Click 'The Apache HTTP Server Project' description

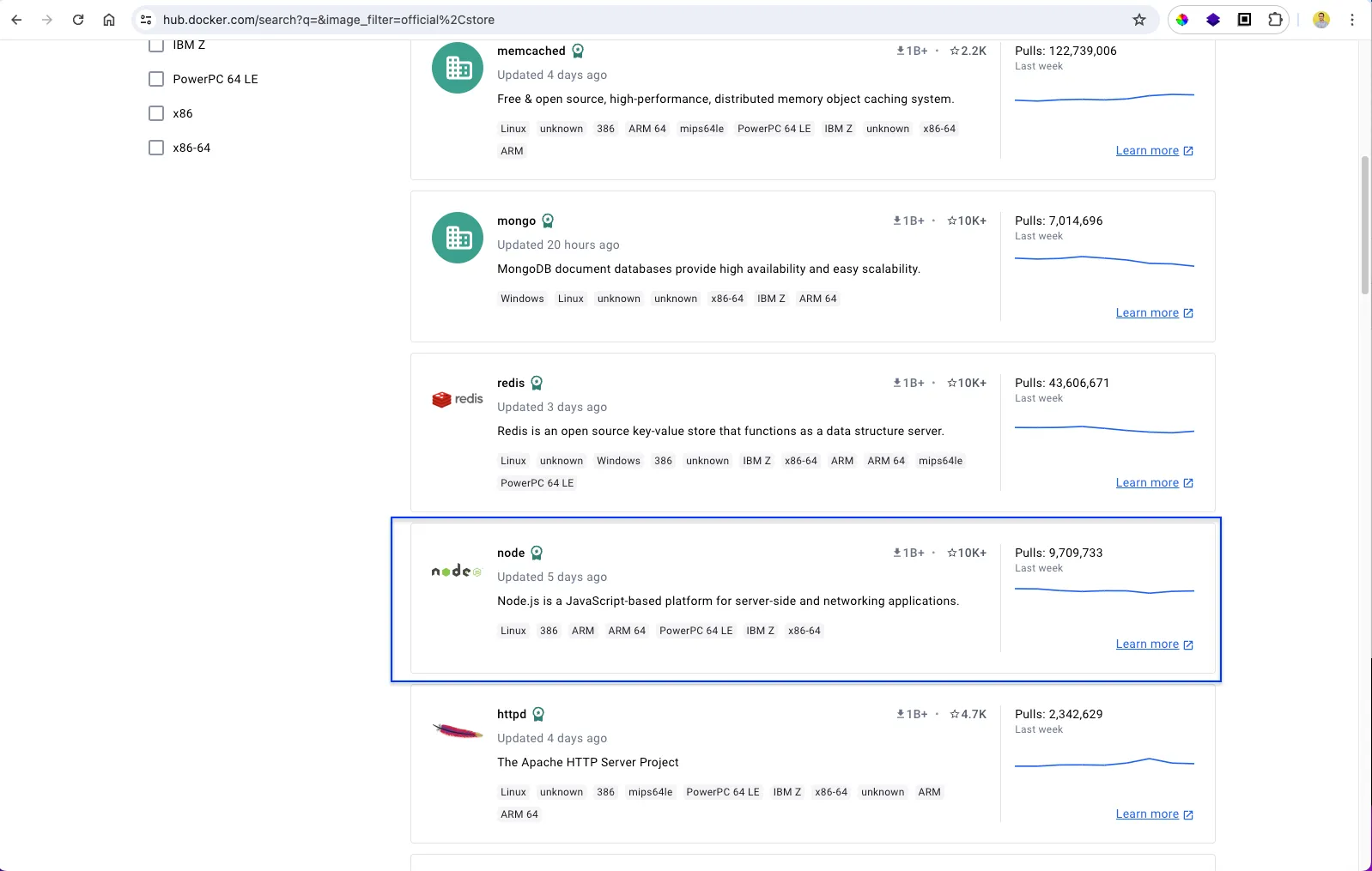[x=587, y=762]
